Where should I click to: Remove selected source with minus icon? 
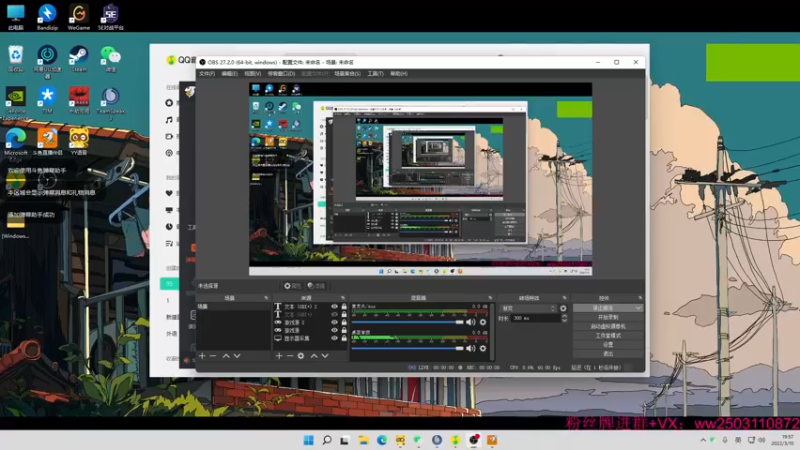point(290,356)
